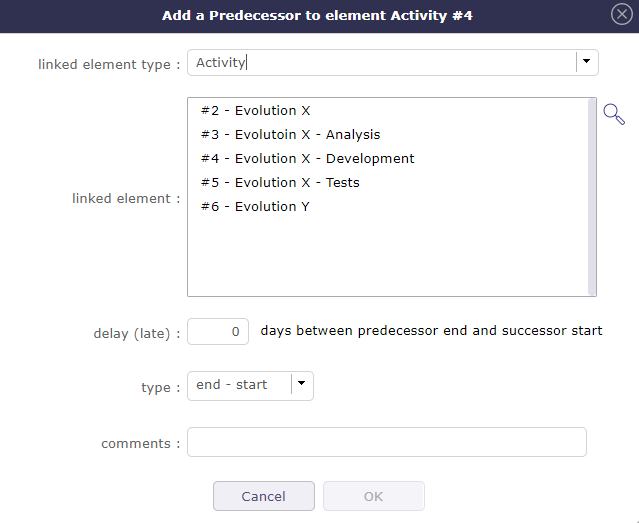Confirm with the OK button
The width and height of the screenshot is (639, 523).
[373, 496]
